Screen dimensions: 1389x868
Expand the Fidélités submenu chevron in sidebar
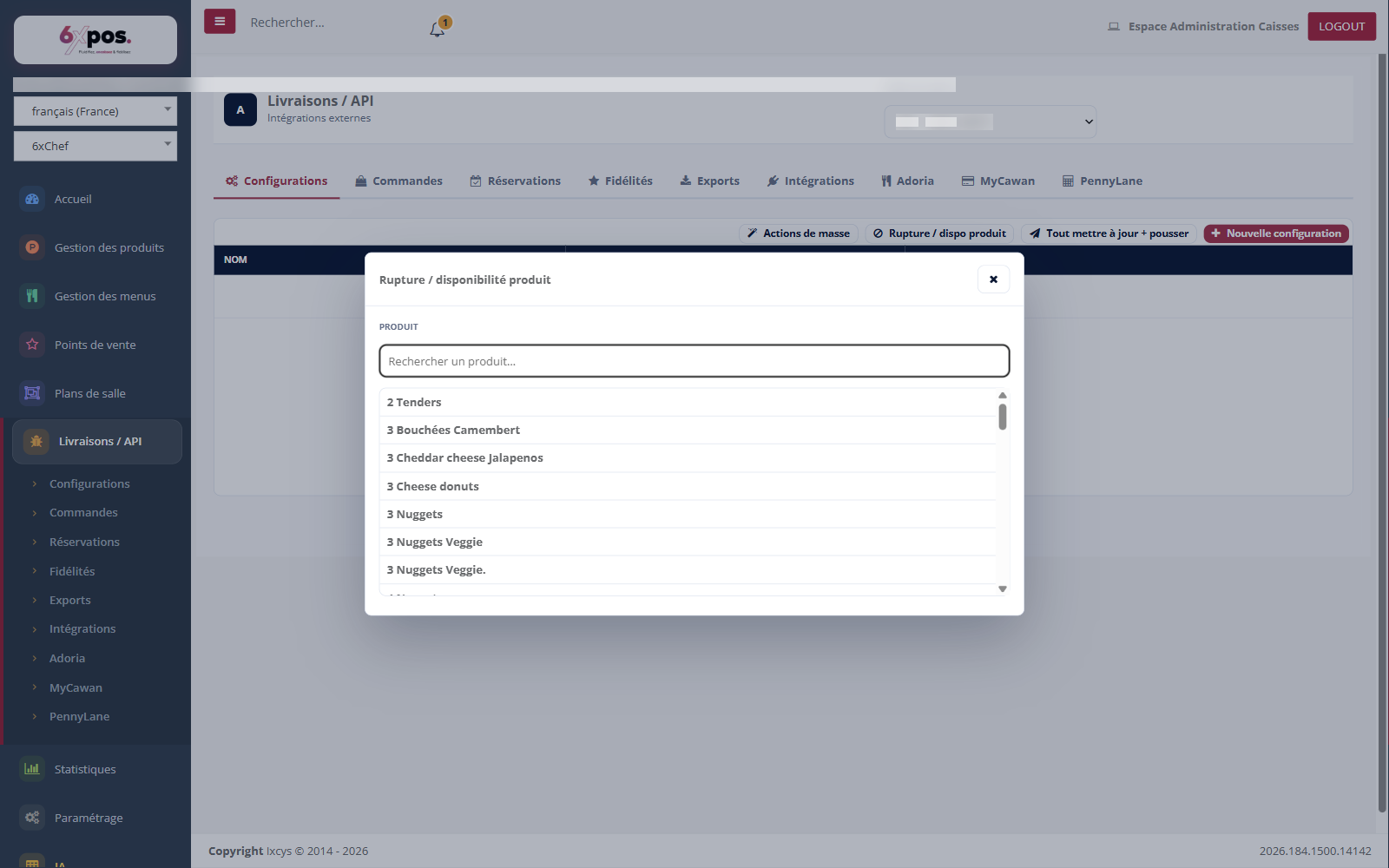point(35,571)
